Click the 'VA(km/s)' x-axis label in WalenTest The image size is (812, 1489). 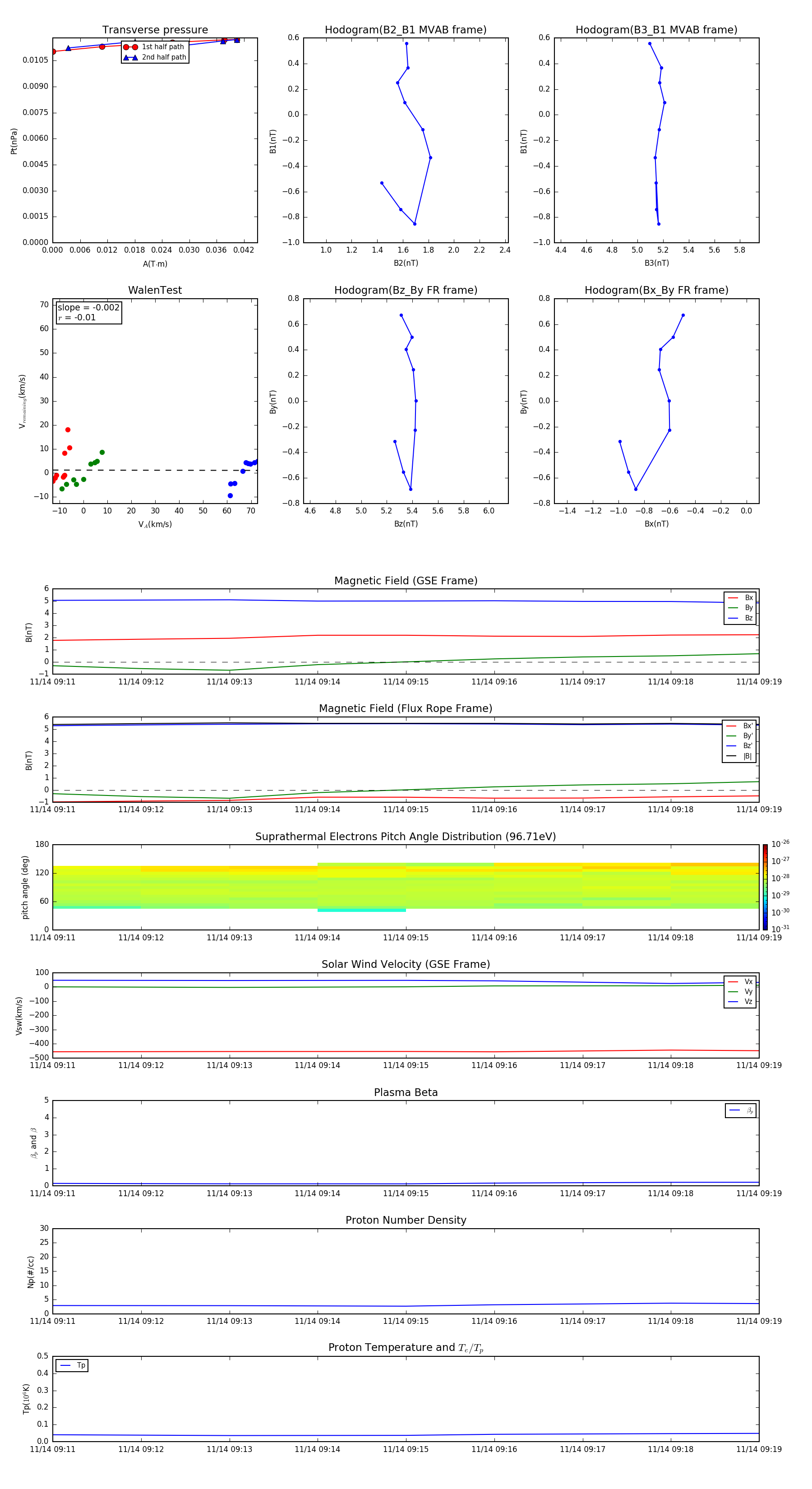(155, 524)
